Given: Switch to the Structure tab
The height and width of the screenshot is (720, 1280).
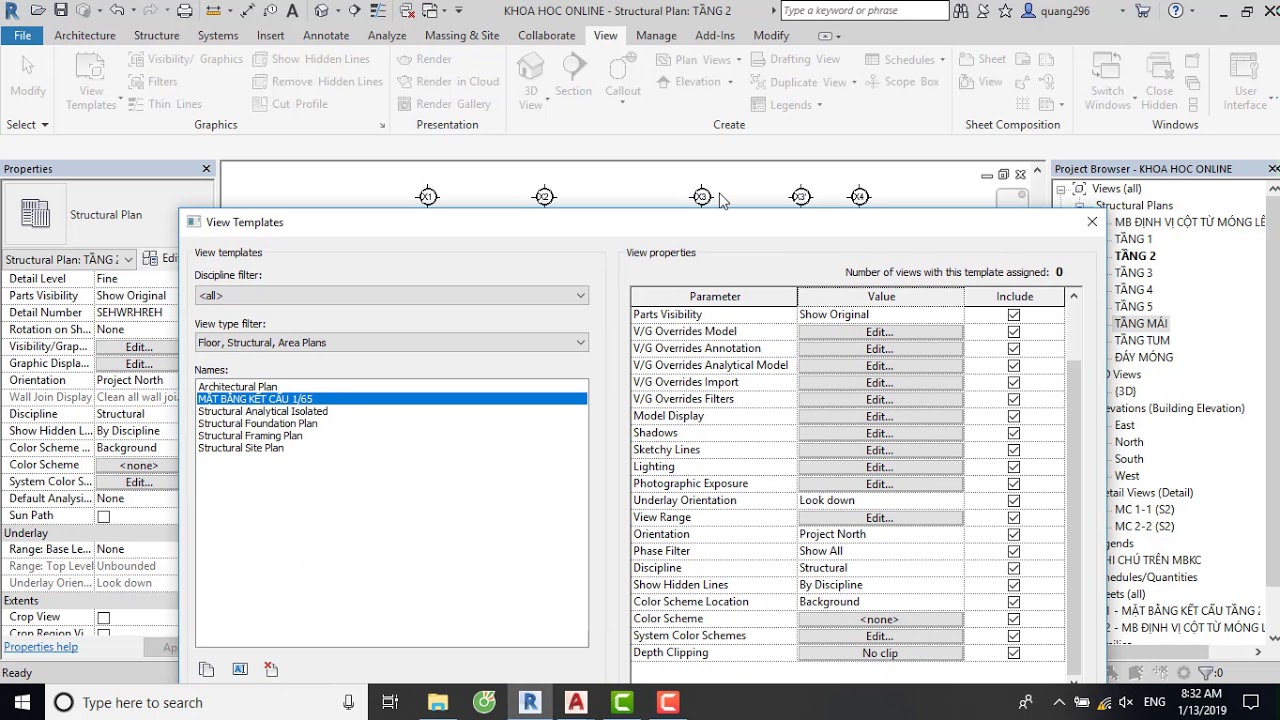Looking at the screenshot, I should click(157, 35).
